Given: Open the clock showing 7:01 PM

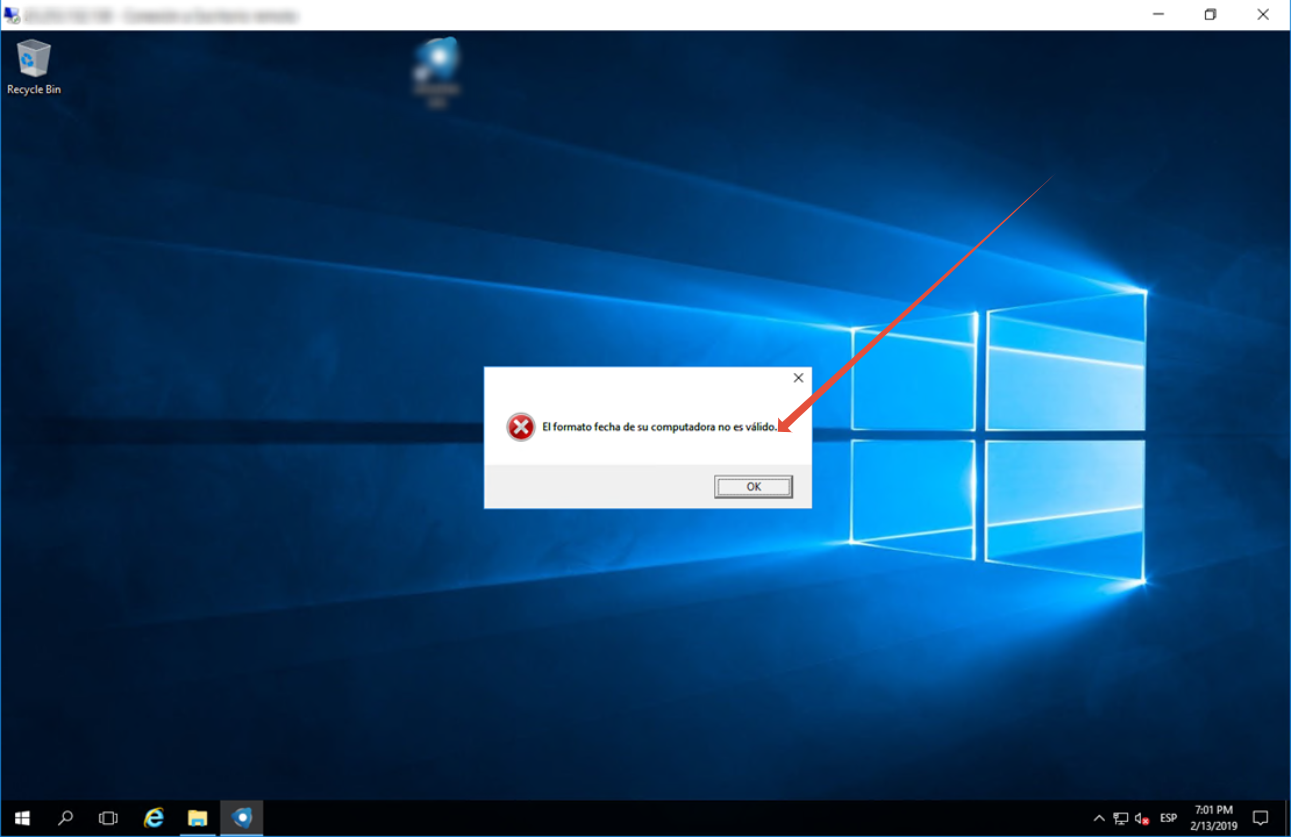Looking at the screenshot, I should click(x=1213, y=818).
